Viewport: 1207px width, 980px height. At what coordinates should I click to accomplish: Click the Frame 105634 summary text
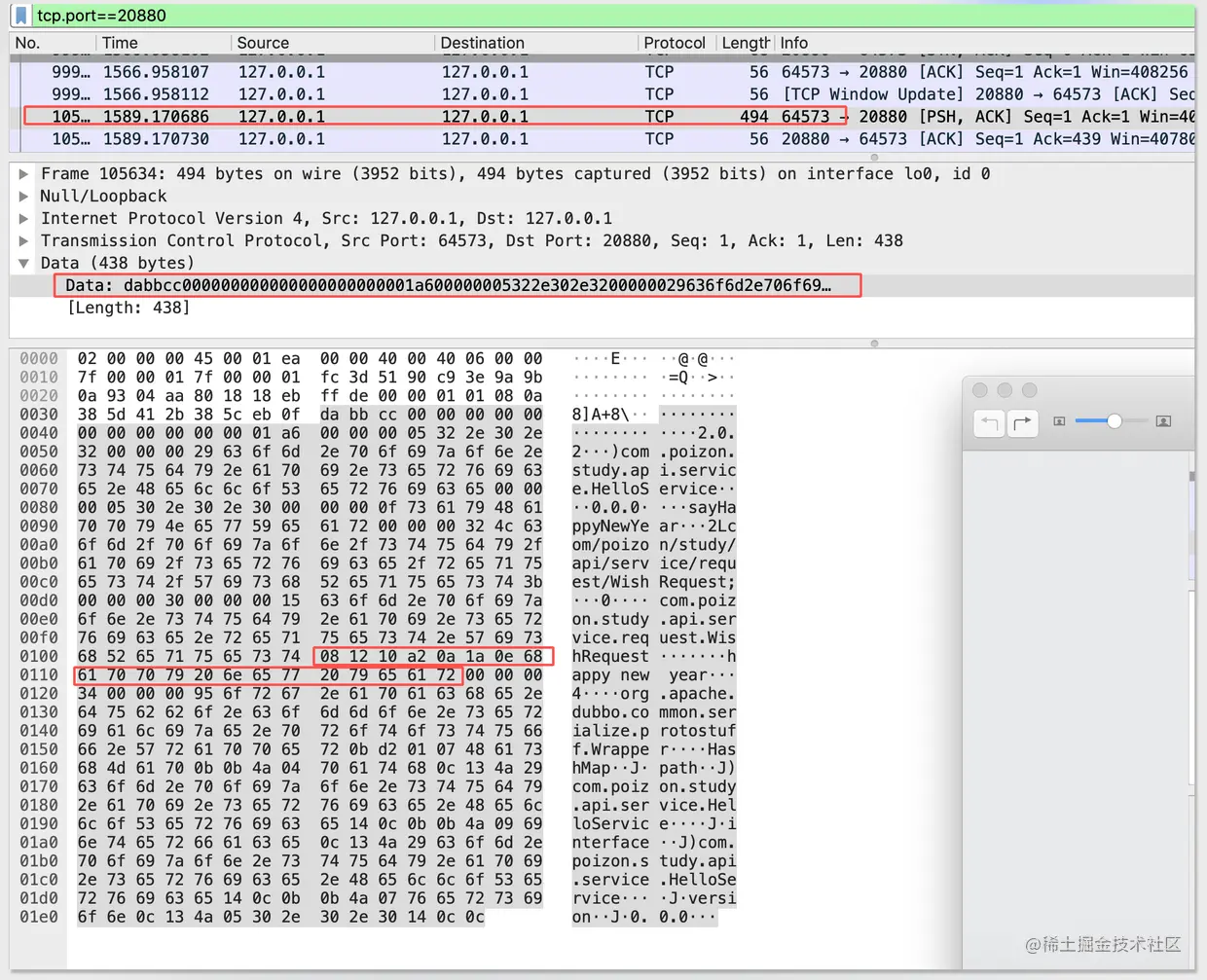pyautogui.click(x=515, y=174)
